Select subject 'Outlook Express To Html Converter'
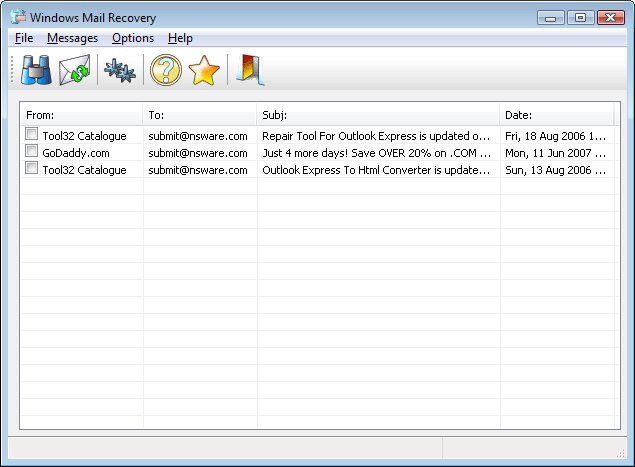 [x=376, y=170]
